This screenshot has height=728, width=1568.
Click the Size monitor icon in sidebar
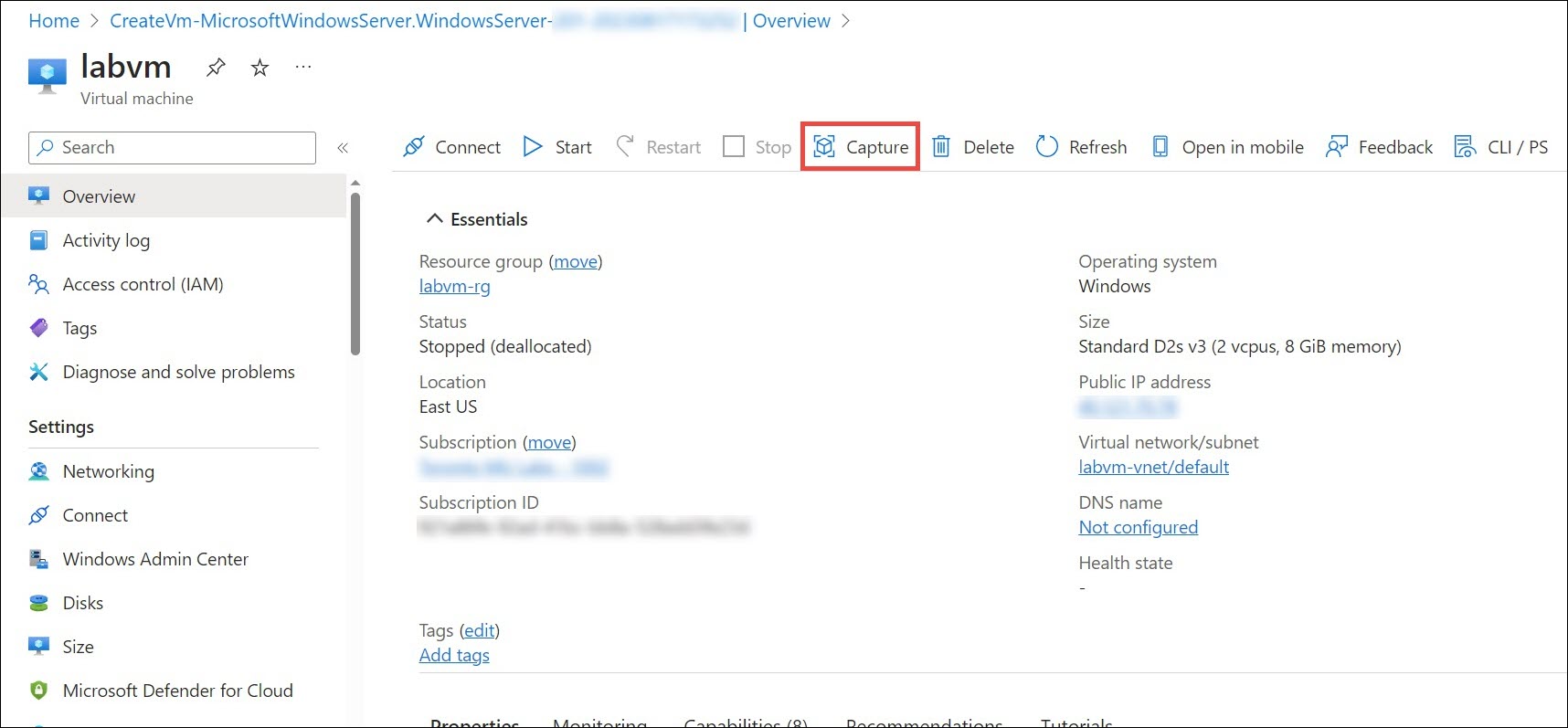click(38, 647)
